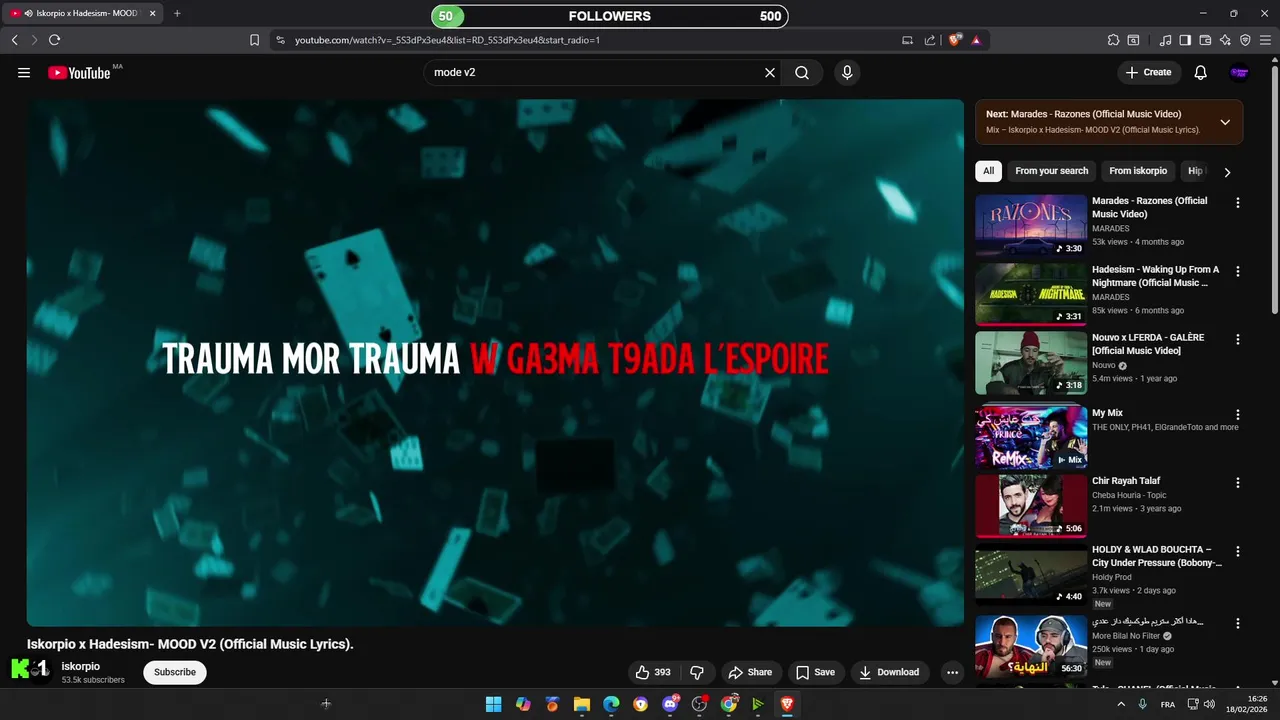Open YouTube notifications bell
The height and width of the screenshot is (720, 1280).
coord(1201,73)
